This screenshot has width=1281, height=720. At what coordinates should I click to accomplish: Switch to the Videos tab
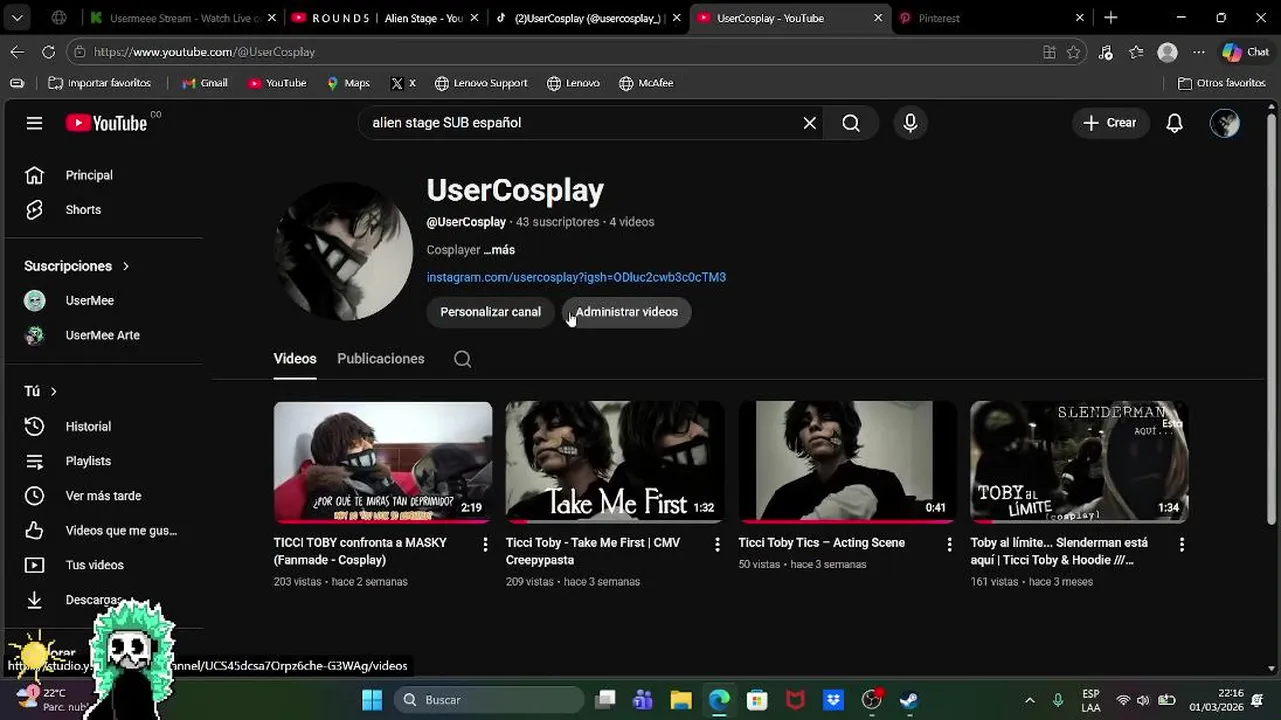tap(295, 359)
